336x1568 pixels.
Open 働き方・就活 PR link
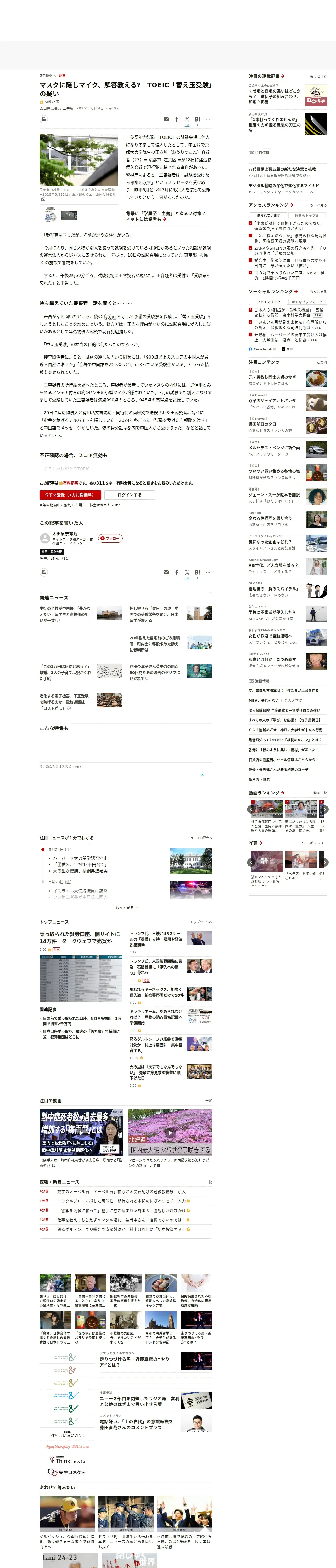tap(259, 780)
